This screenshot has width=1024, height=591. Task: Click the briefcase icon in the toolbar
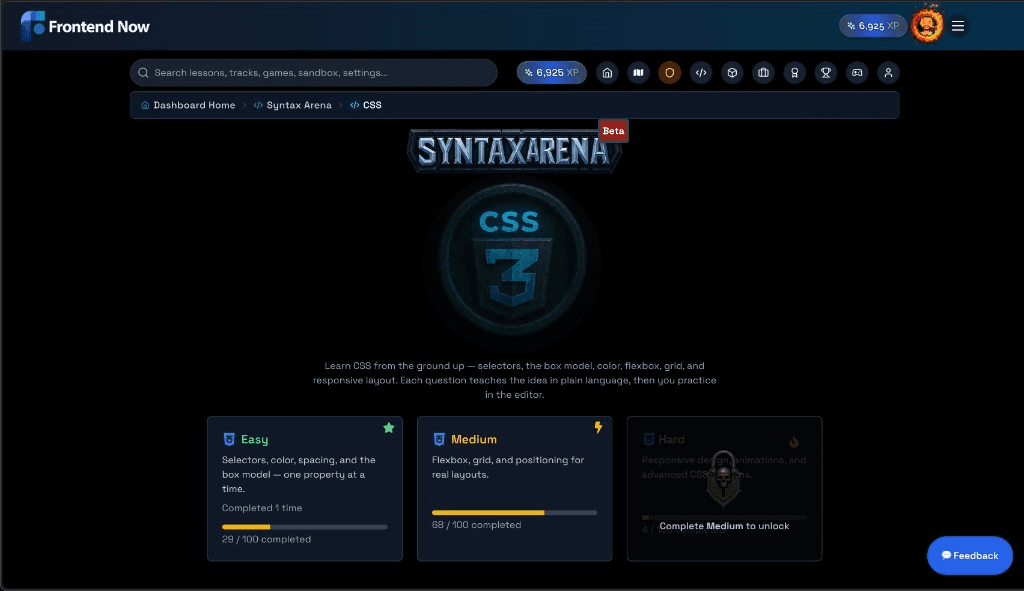(763, 72)
